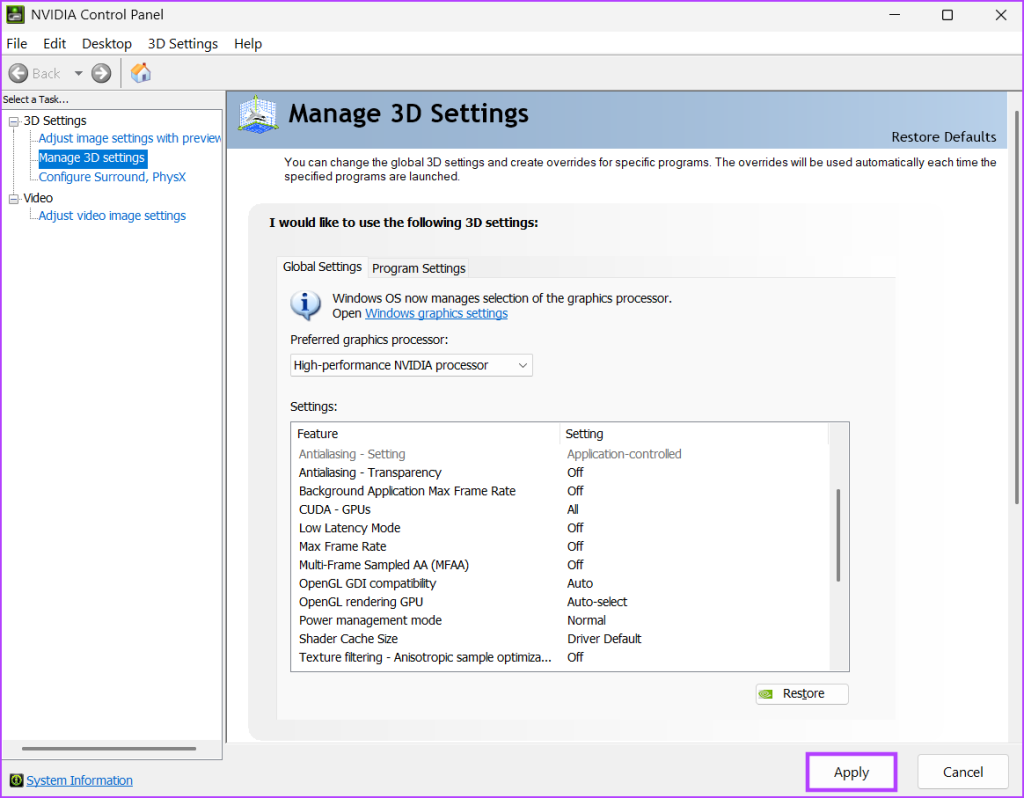This screenshot has height=798, width=1024.
Task: Select Manage 3D settings in task tree
Action: tap(92, 158)
